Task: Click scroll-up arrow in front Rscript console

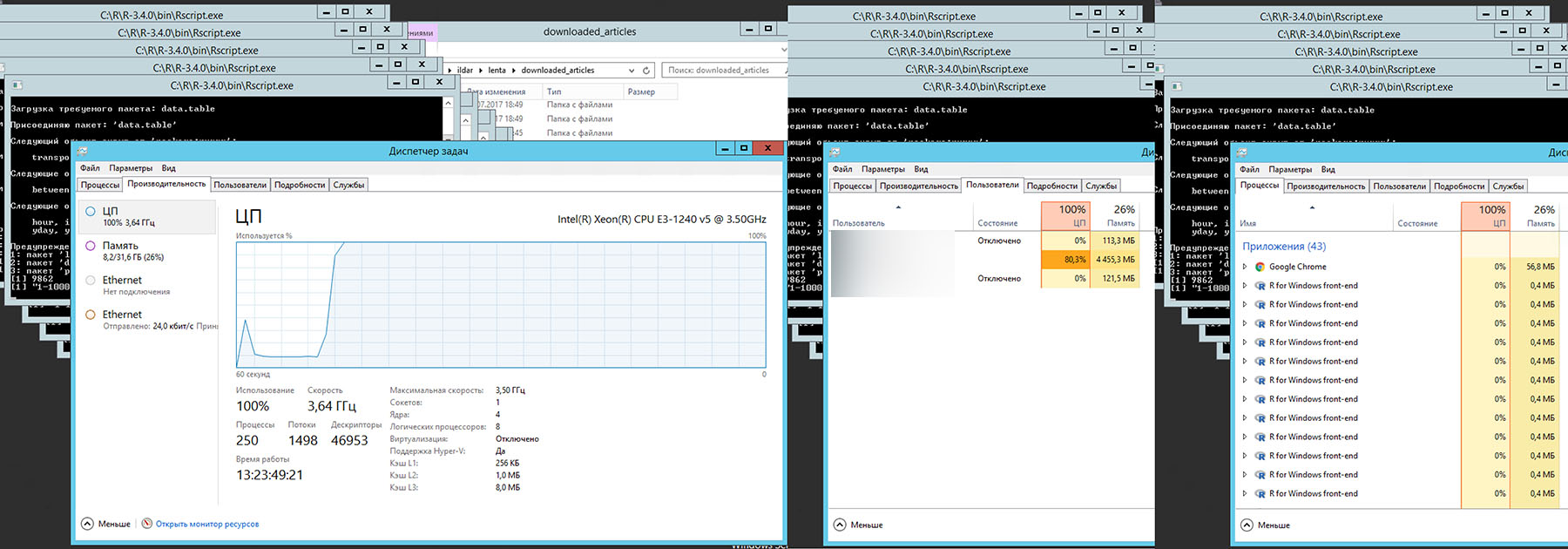Action: pos(449,103)
